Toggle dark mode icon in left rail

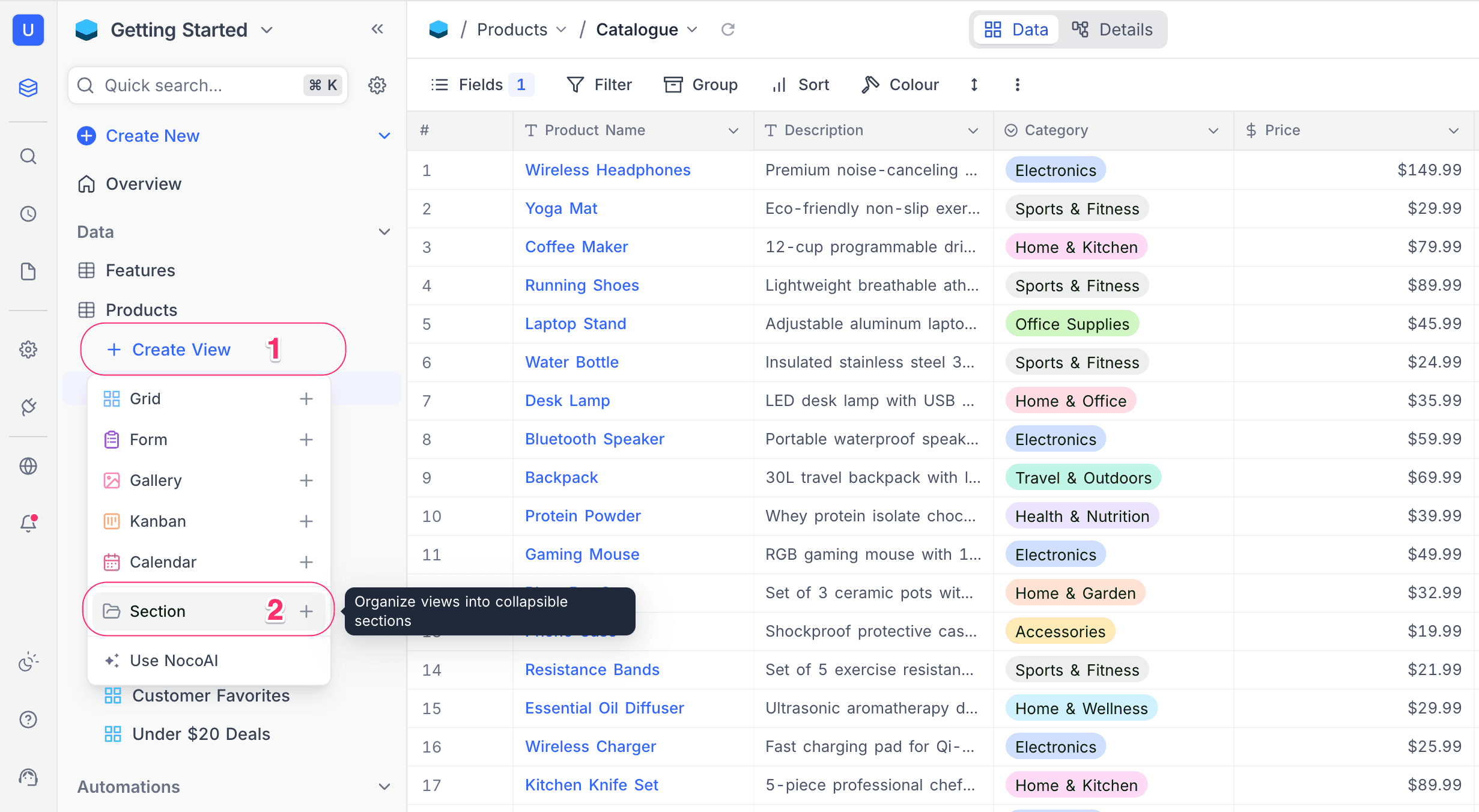[x=28, y=662]
